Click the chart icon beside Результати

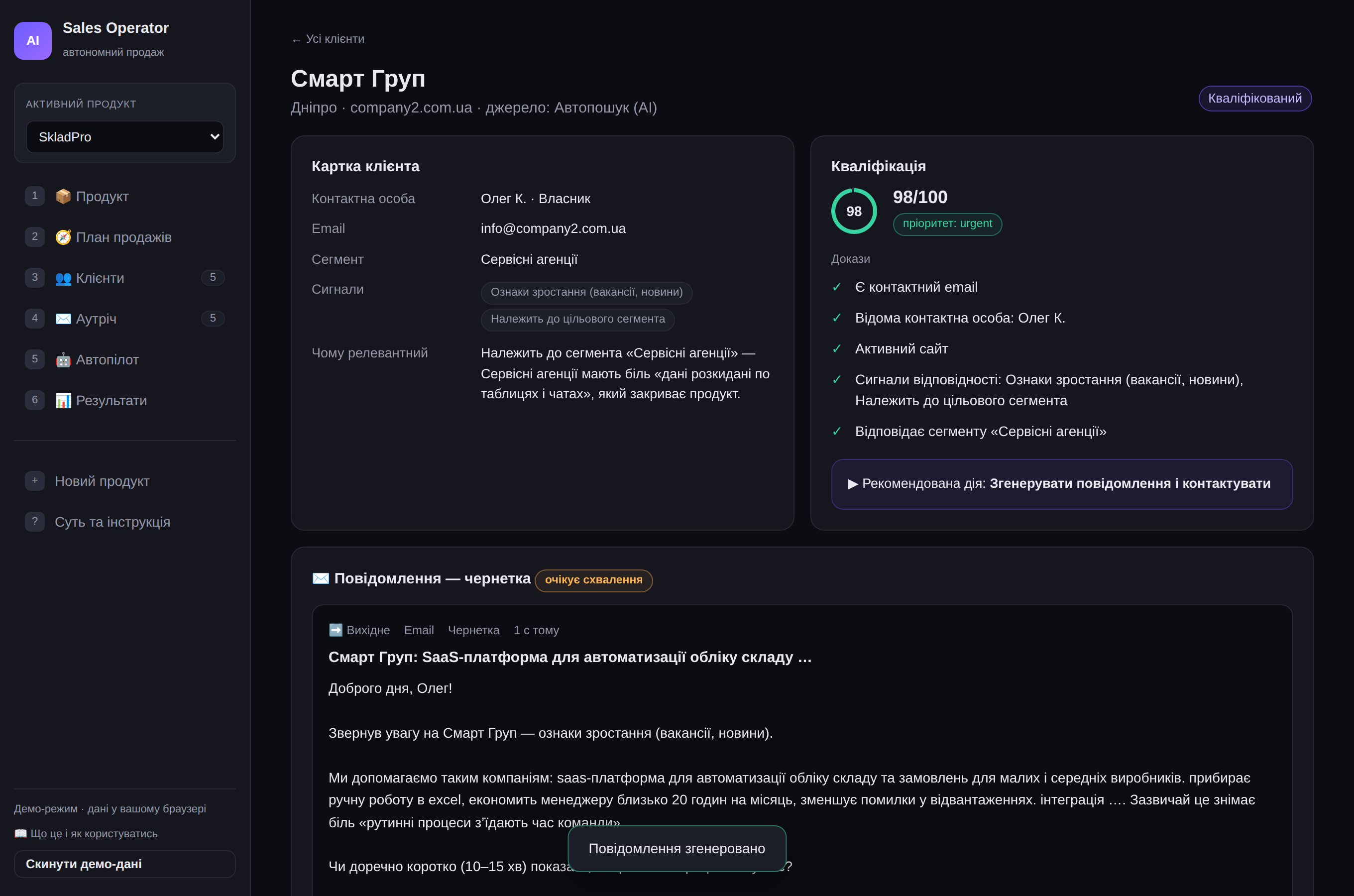(x=63, y=401)
